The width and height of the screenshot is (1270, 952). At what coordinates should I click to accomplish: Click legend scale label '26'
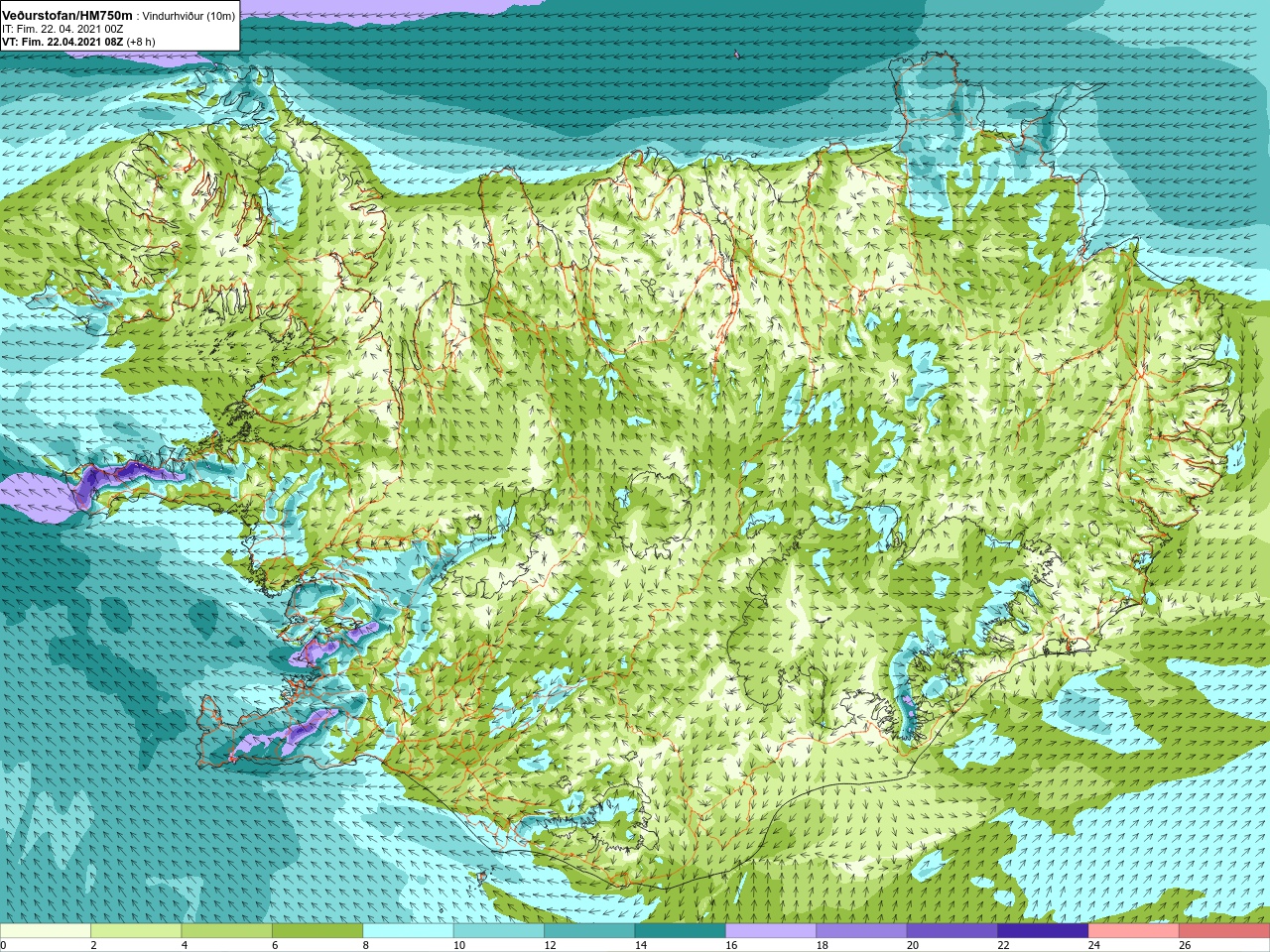pos(1185,945)
